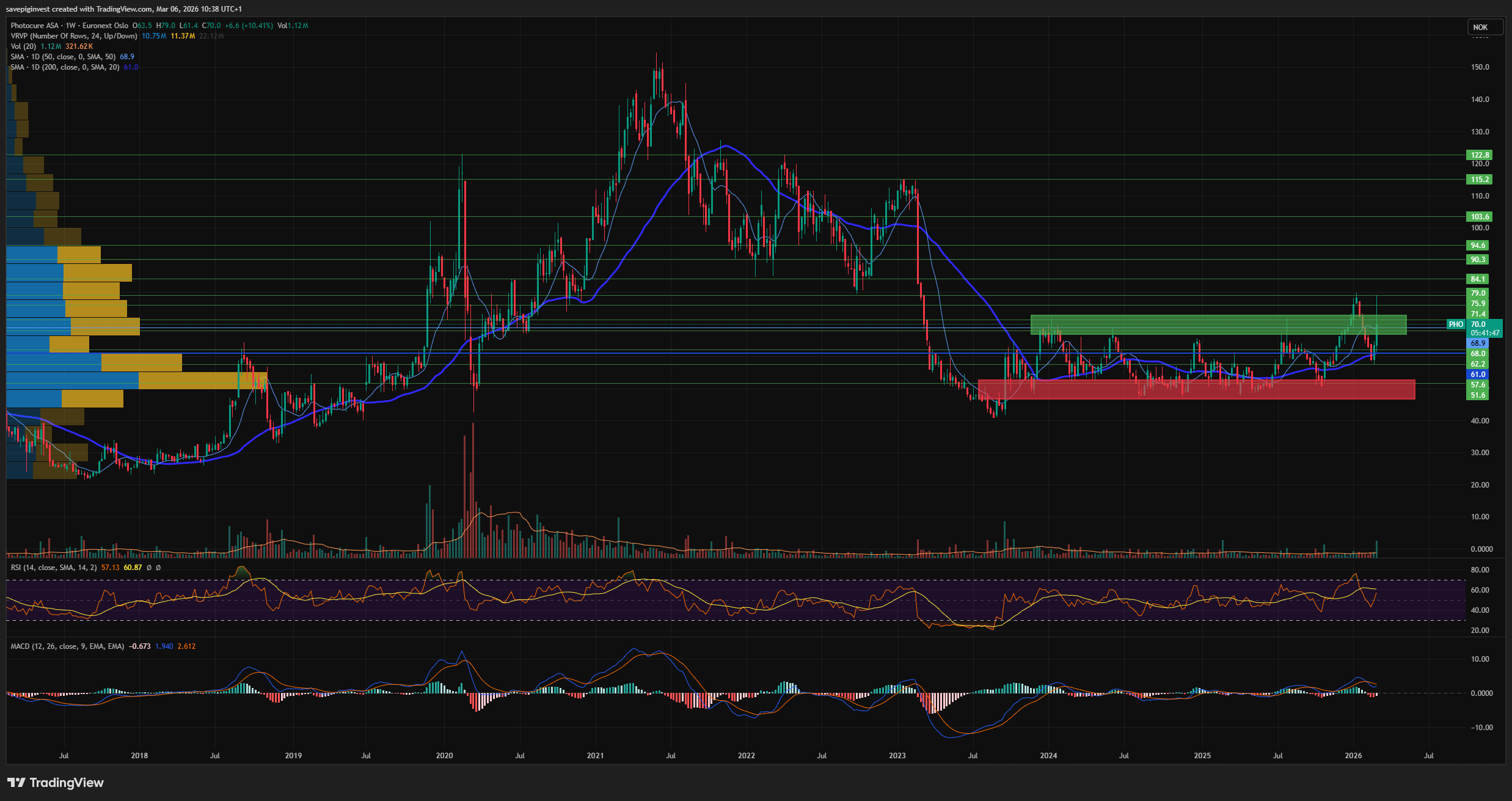Click the RSI indicator pane title
Image resolution: width=1512 pixels, height=801 pixels.
tap(53, 568)
